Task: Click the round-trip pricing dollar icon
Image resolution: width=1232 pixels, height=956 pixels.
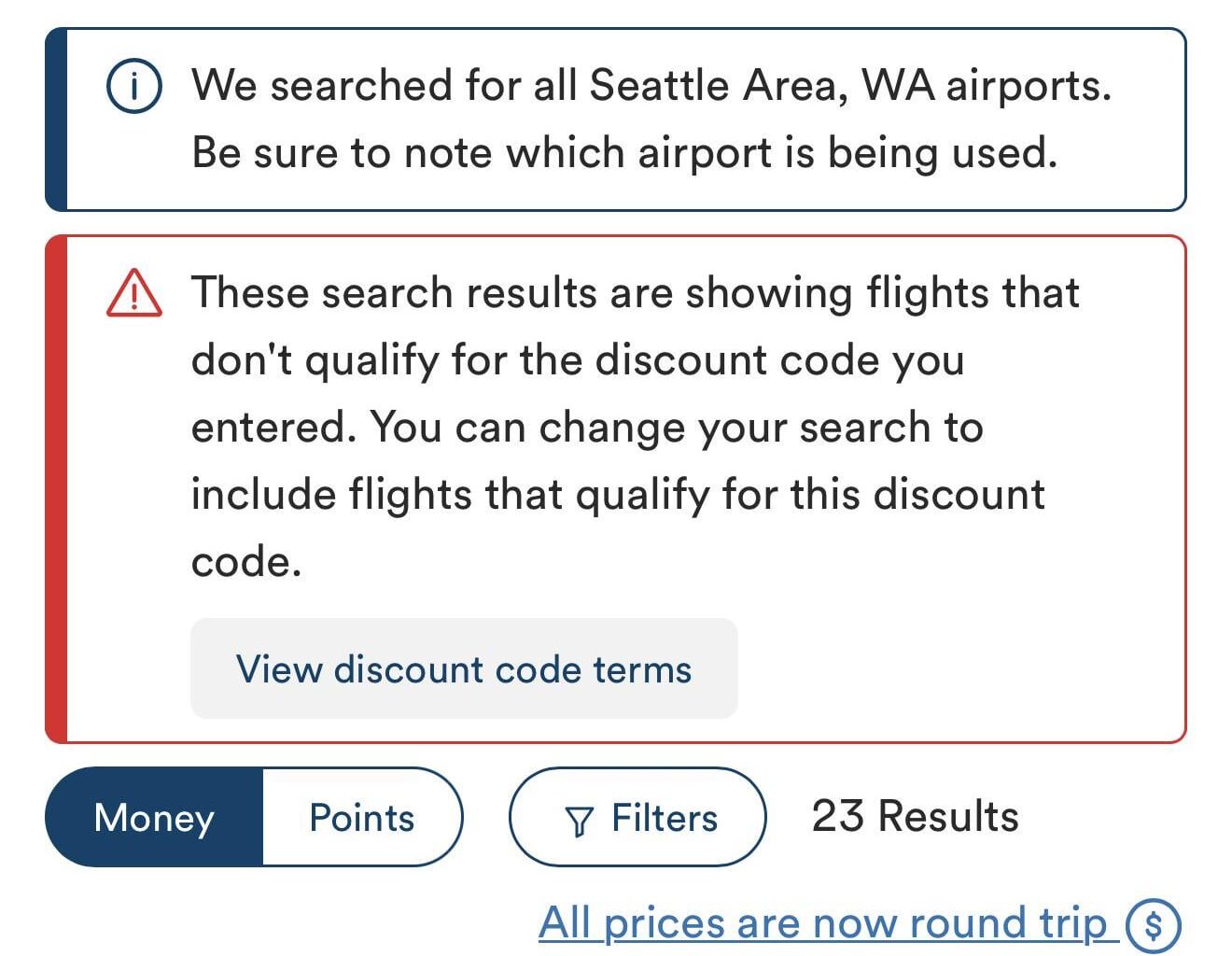Action: (x=1154, y=924)
